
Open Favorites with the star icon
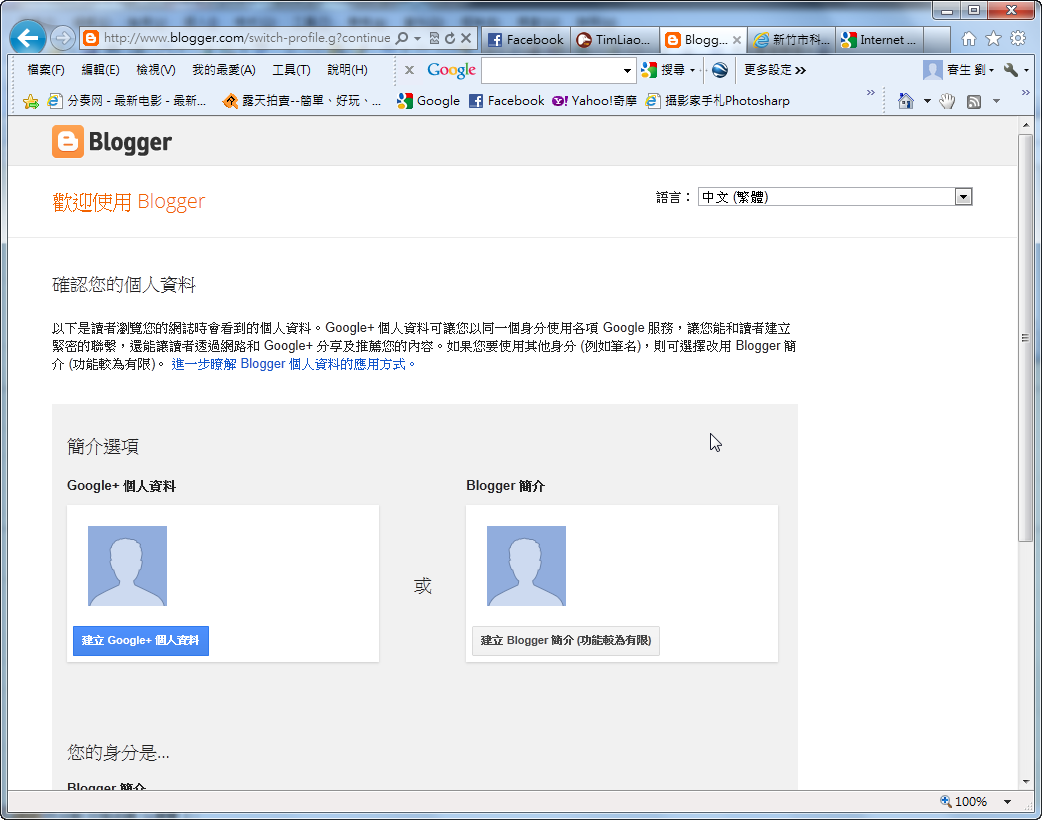[993, 39]
